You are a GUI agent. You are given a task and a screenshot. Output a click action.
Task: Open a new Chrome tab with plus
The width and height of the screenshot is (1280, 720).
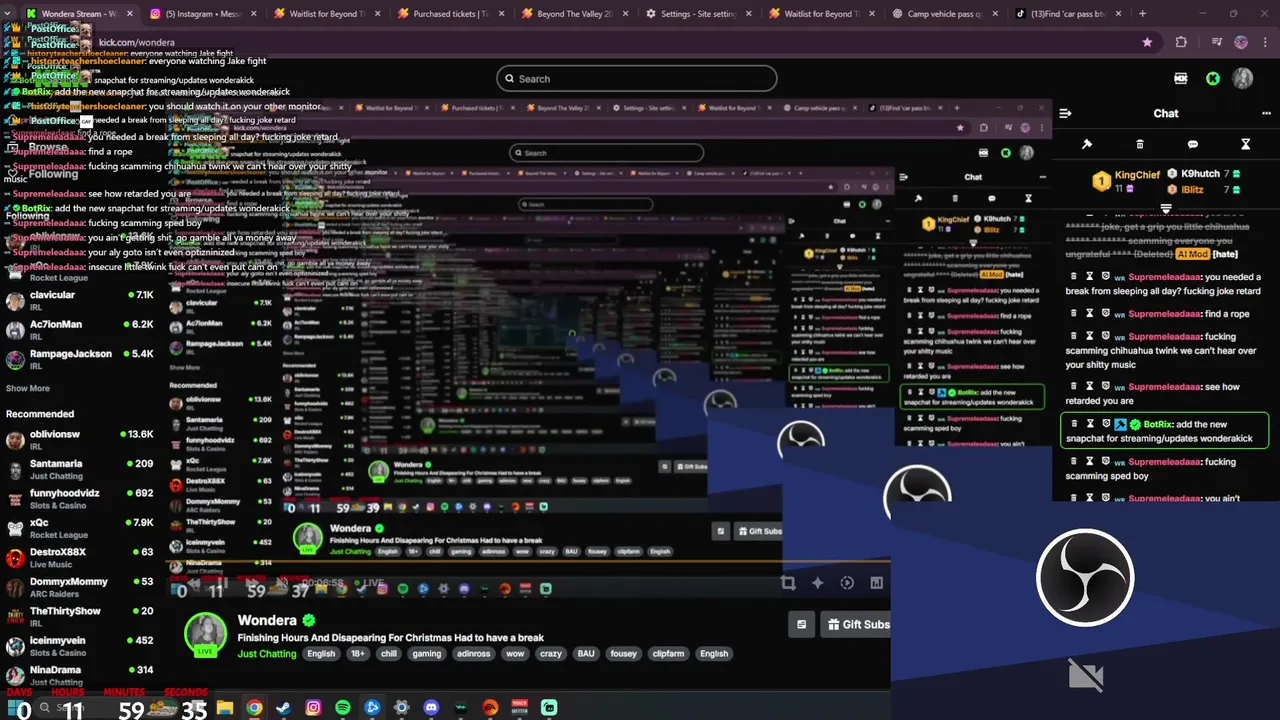click(1143, 14)
